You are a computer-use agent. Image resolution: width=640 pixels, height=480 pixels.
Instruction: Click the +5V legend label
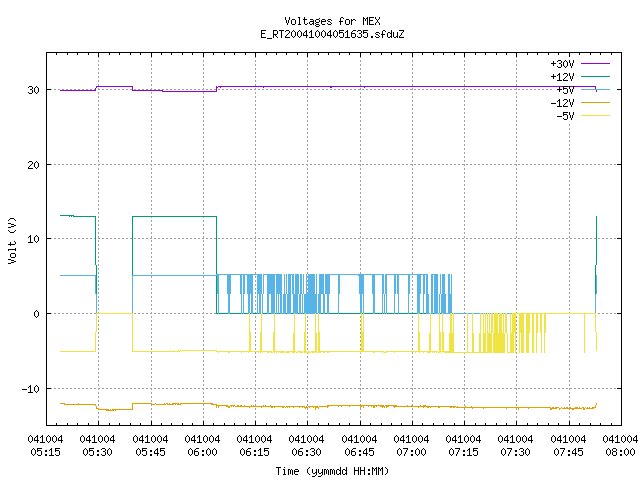(565, 90)
